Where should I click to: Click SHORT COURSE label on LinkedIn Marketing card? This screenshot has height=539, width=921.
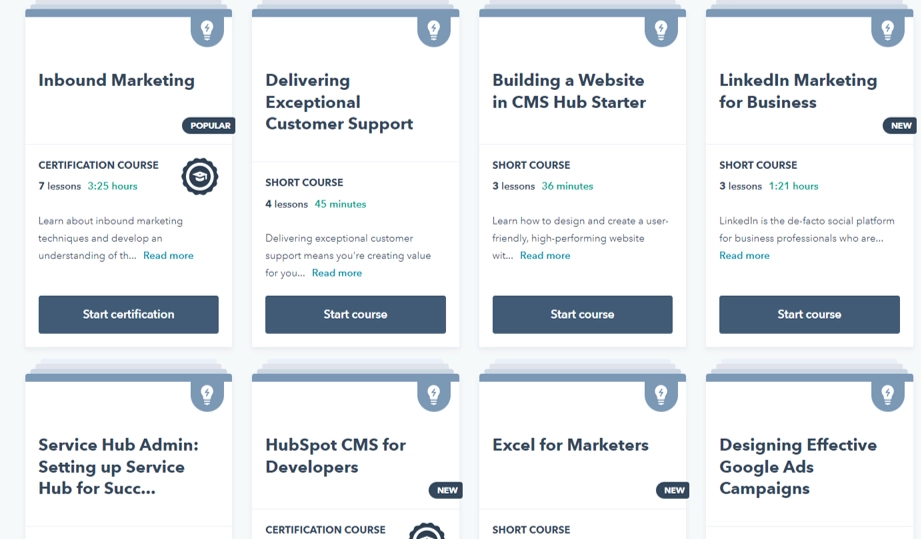click(758, 166)
